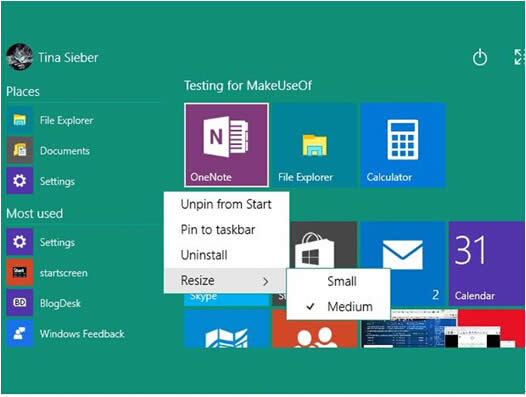Viewport: 526px width, 397px height.
Task: Open the Calendar tile showing 31
Action: point(487,263)
